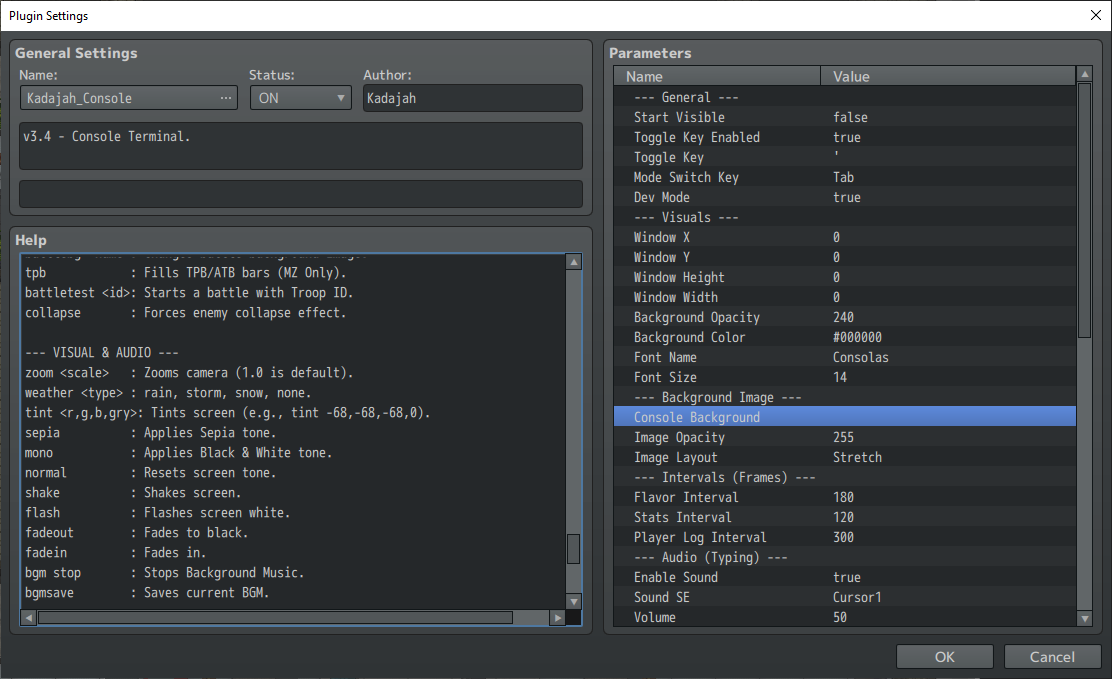
Task: Select the Enable Sound parameter row
Action: (x=845, y=578)
